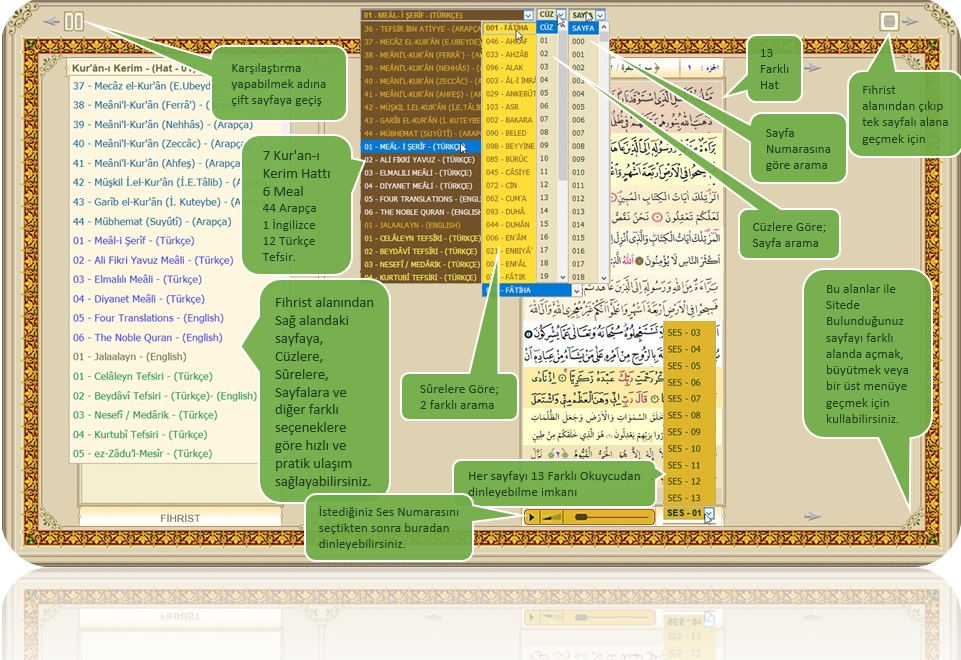Open 01 - Celâleyn Tefsiri in the Fihrist list
The width and height of the screenshot is (961, 660).
tap(142, 376)
